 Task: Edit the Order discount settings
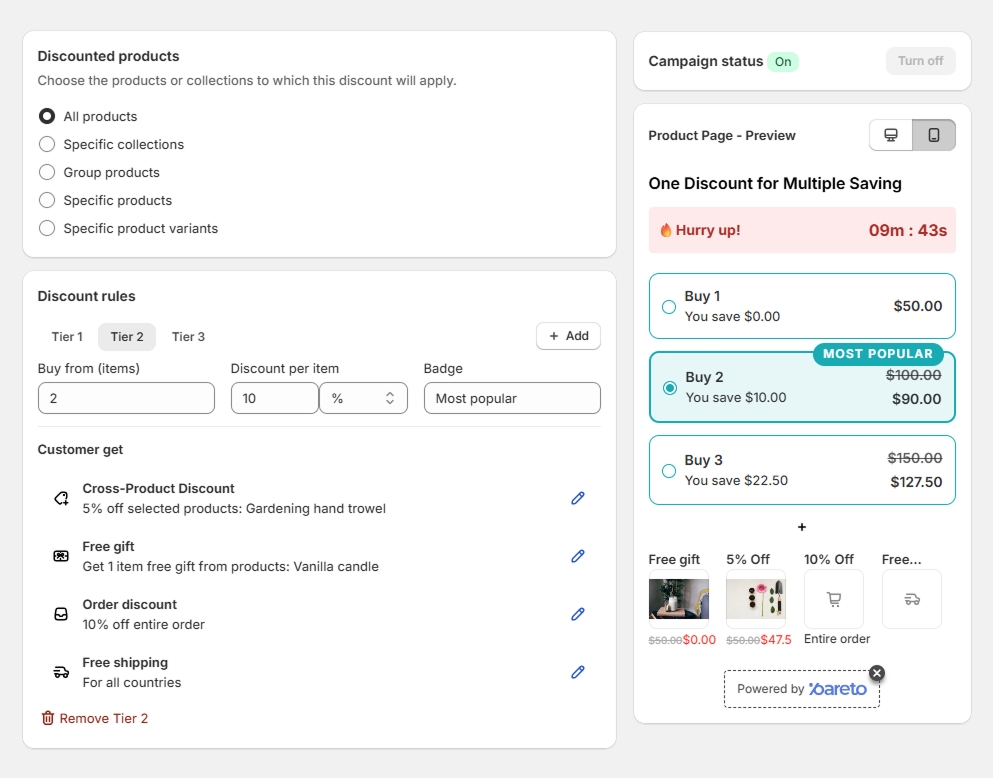[x=577, y=614]
